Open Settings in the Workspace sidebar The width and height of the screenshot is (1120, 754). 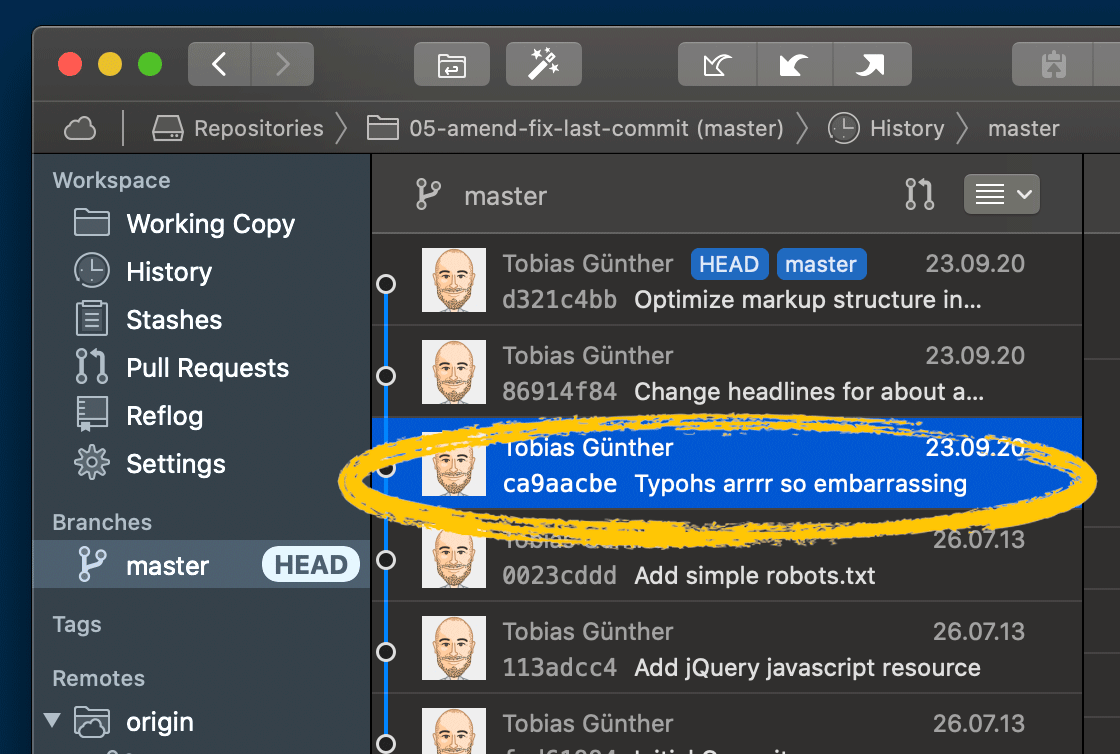175,463
